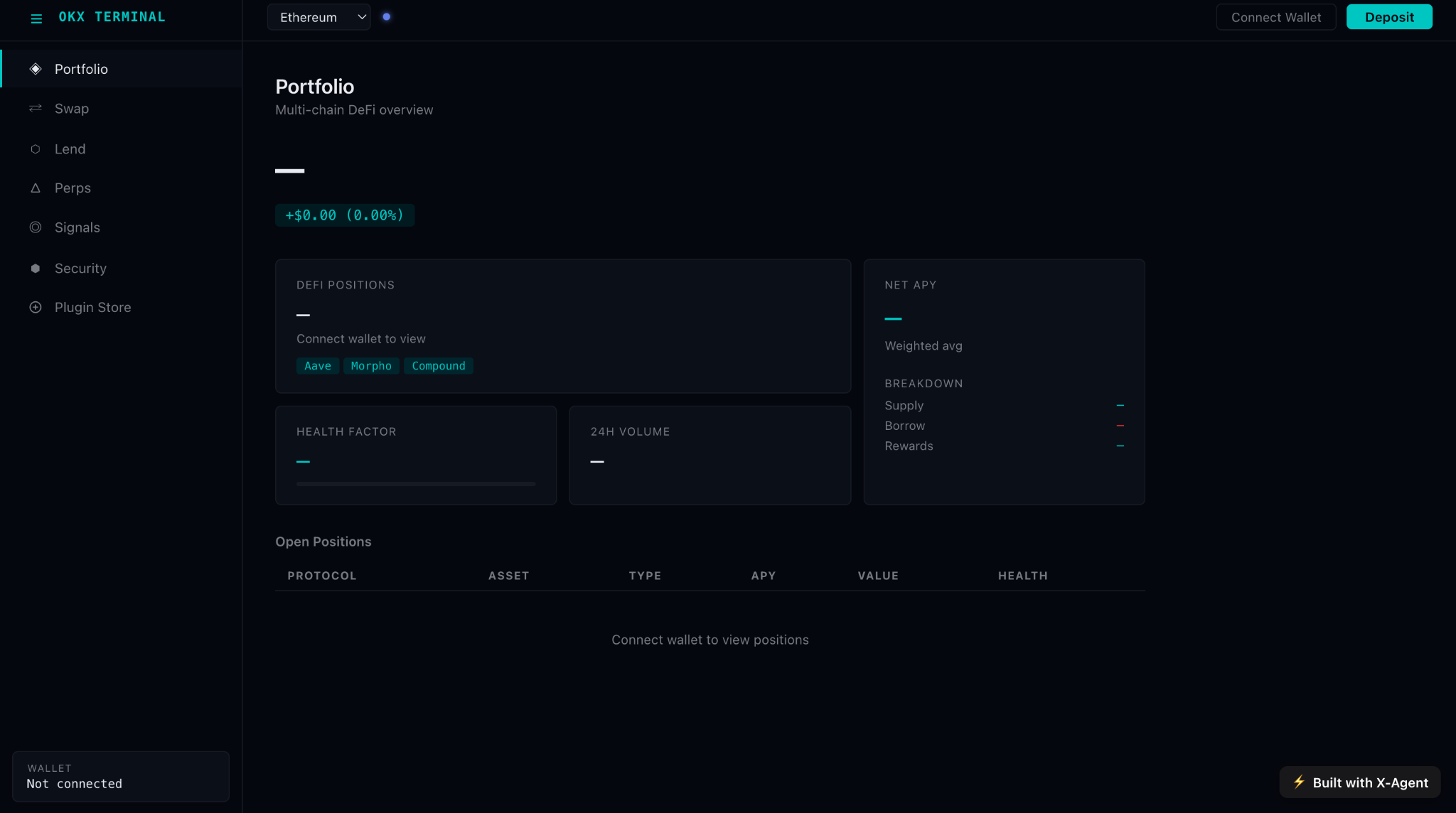The image size is (1456, 813).
Task: Click the PROTOCOL column header
Action: tap(322, 576)
